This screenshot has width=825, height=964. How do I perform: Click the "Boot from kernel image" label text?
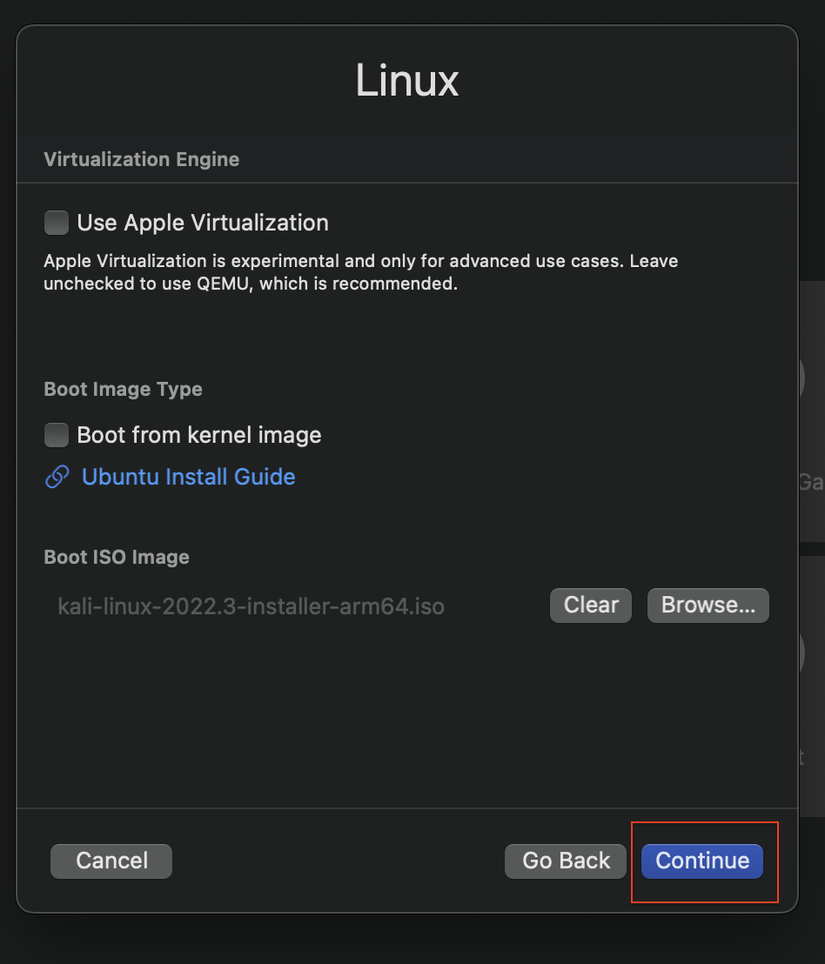199,435
